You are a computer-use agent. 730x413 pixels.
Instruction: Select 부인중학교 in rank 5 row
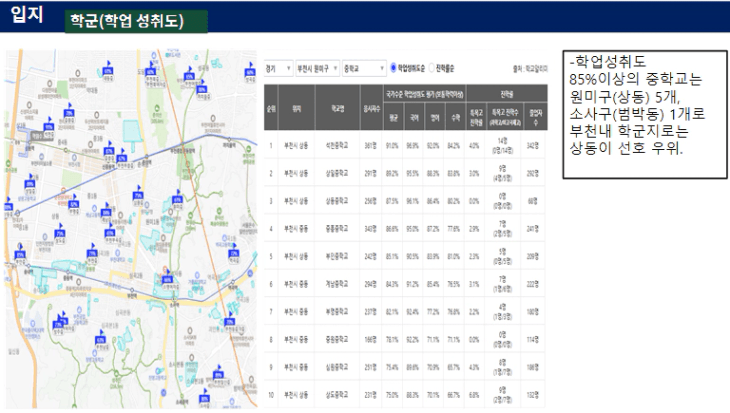coord(337,256)
